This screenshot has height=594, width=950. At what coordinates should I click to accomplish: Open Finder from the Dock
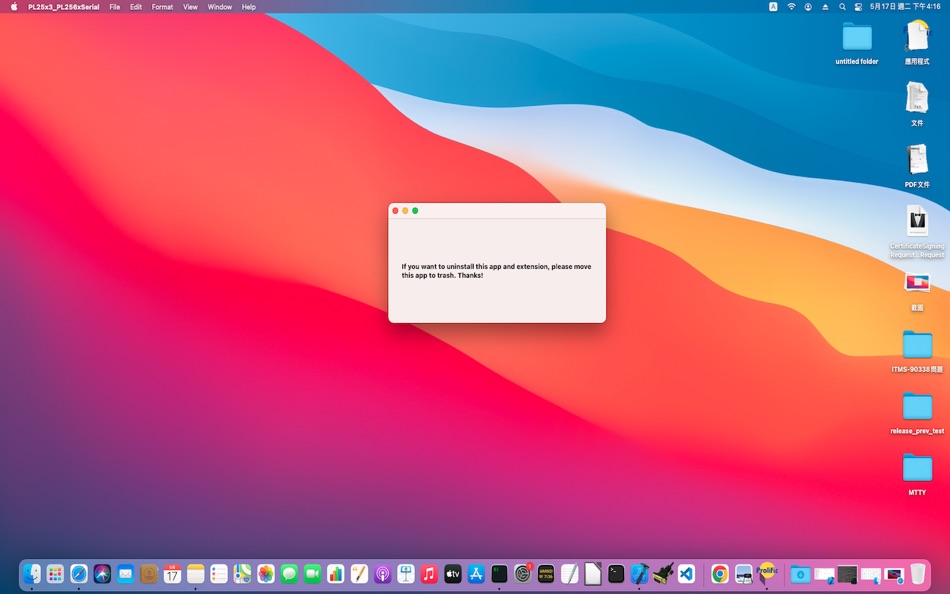[x=32, y=573]
